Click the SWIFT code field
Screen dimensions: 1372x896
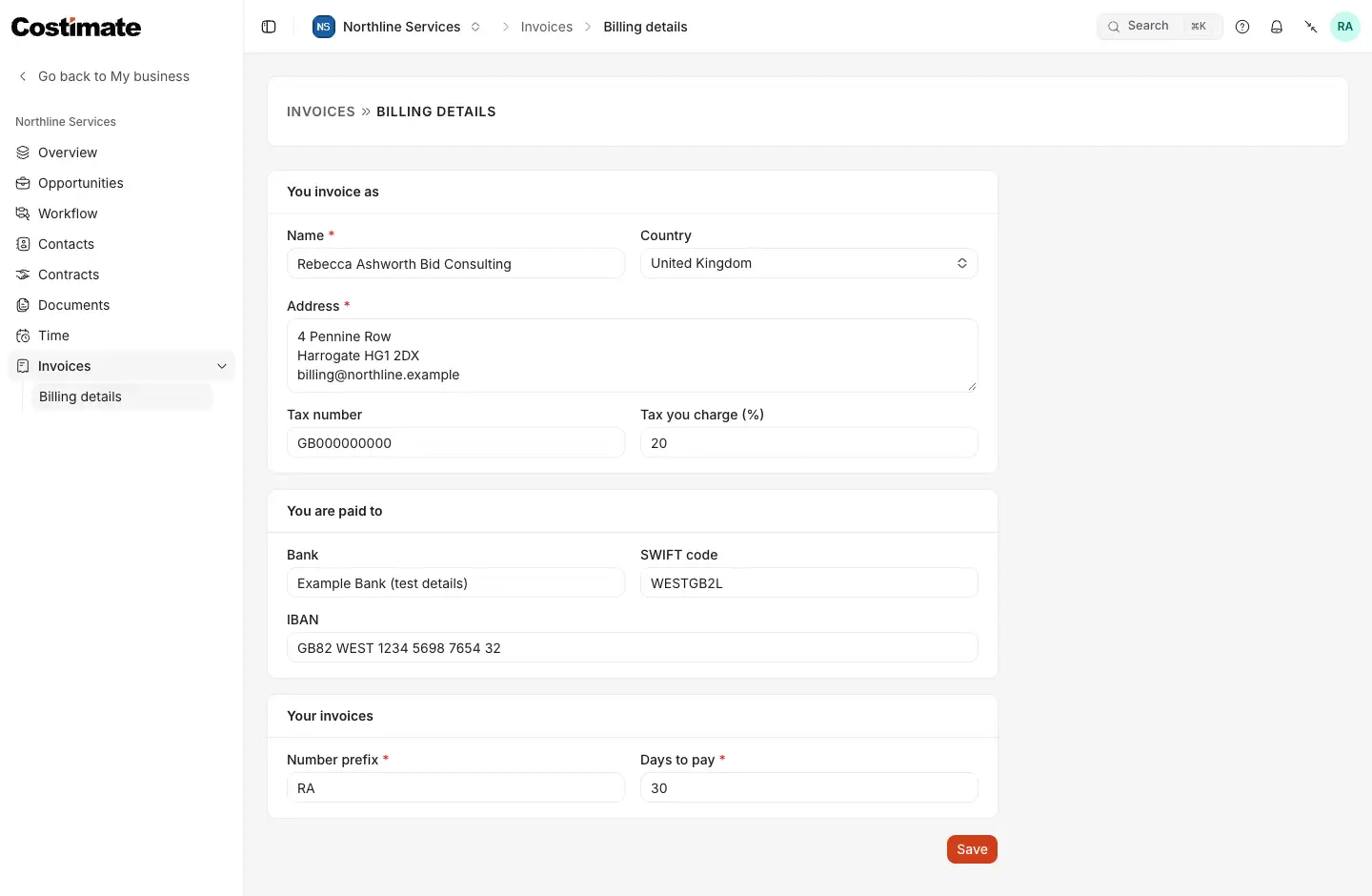click(x=809, y=583)
